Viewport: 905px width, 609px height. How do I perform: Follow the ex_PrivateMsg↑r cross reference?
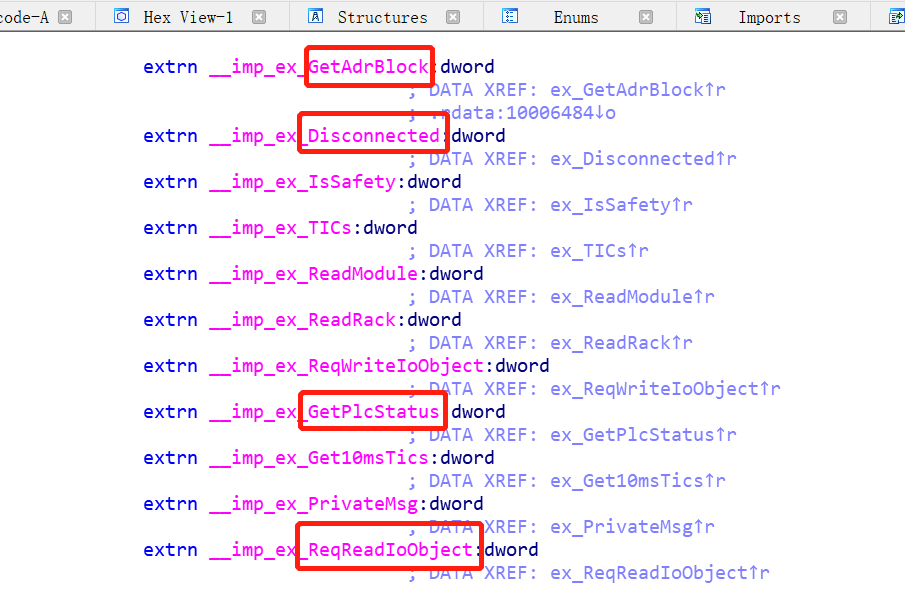click(632, 527)
